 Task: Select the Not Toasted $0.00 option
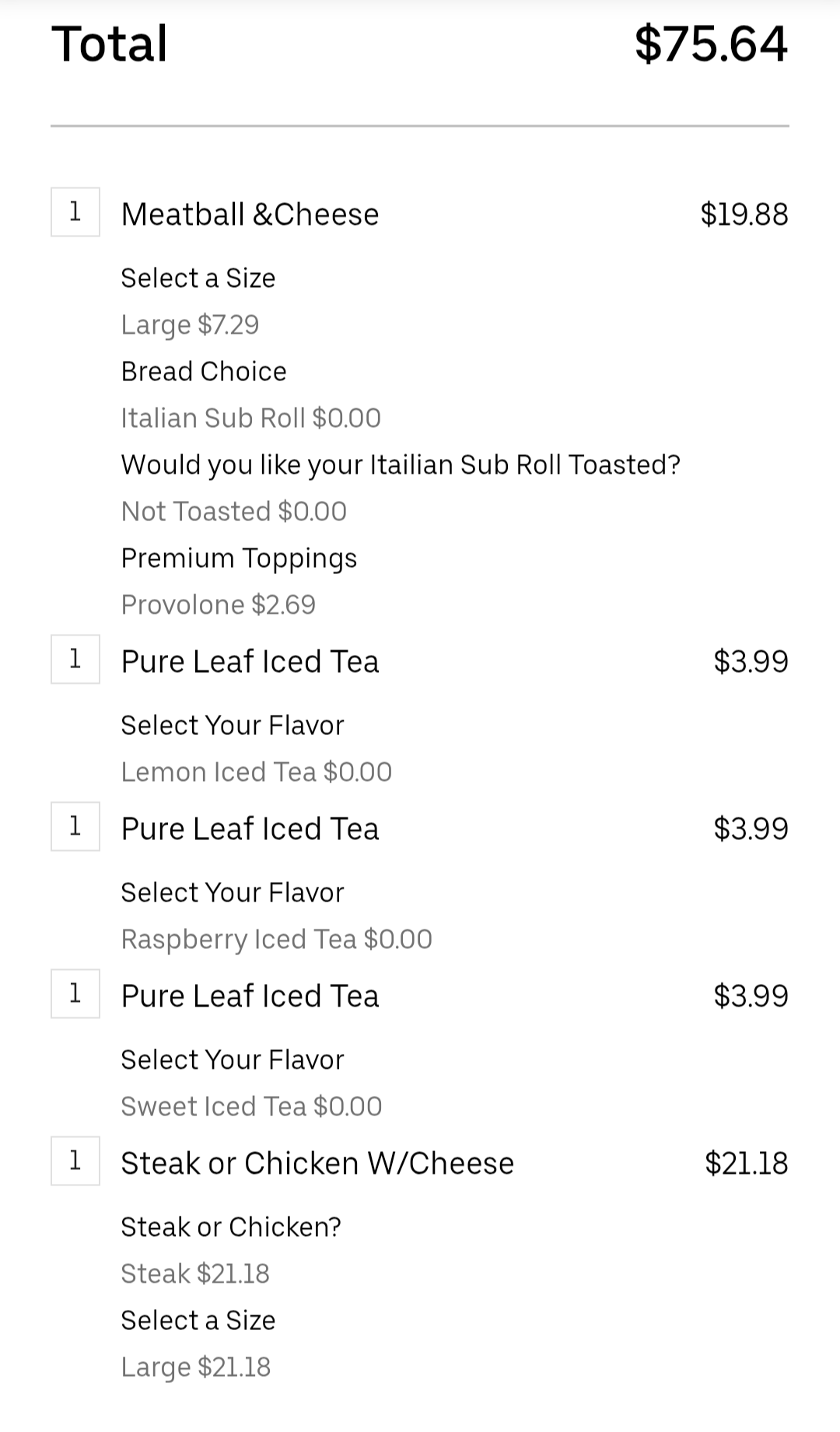233,511
